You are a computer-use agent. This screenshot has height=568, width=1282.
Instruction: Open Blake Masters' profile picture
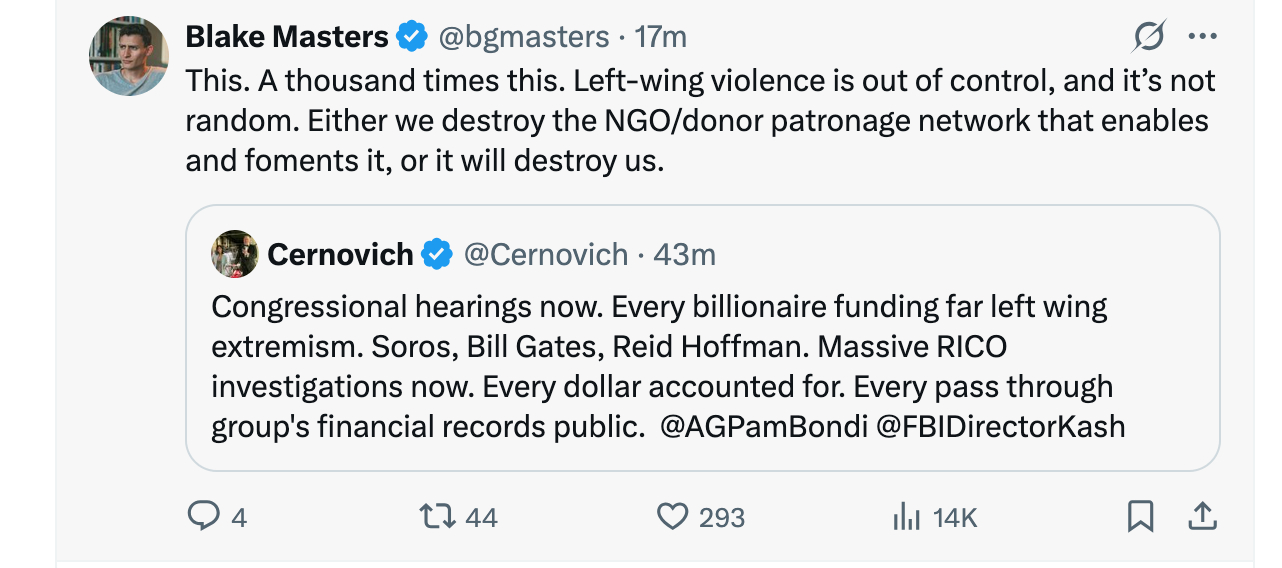129,56
